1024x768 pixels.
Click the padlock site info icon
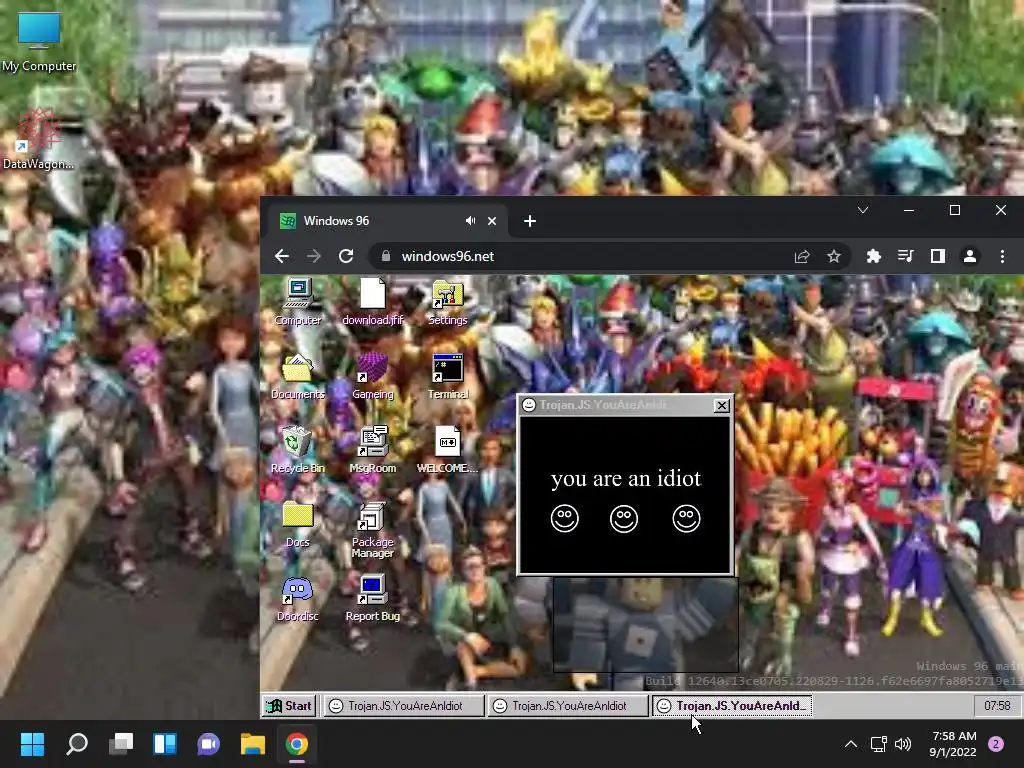point(385,256)
